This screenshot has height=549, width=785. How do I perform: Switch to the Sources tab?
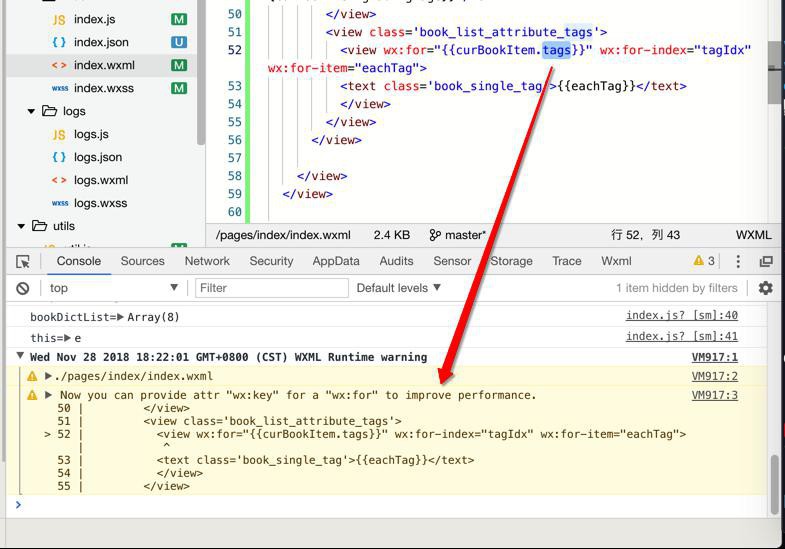142,261
